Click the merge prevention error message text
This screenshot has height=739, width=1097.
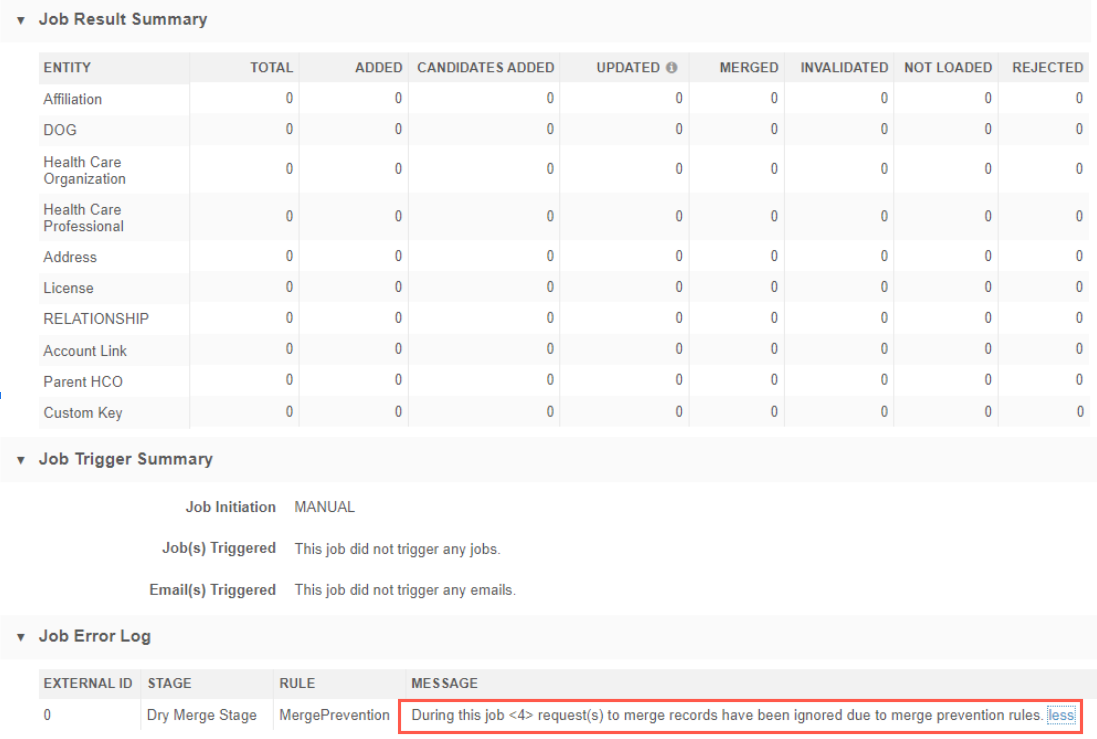726,716
